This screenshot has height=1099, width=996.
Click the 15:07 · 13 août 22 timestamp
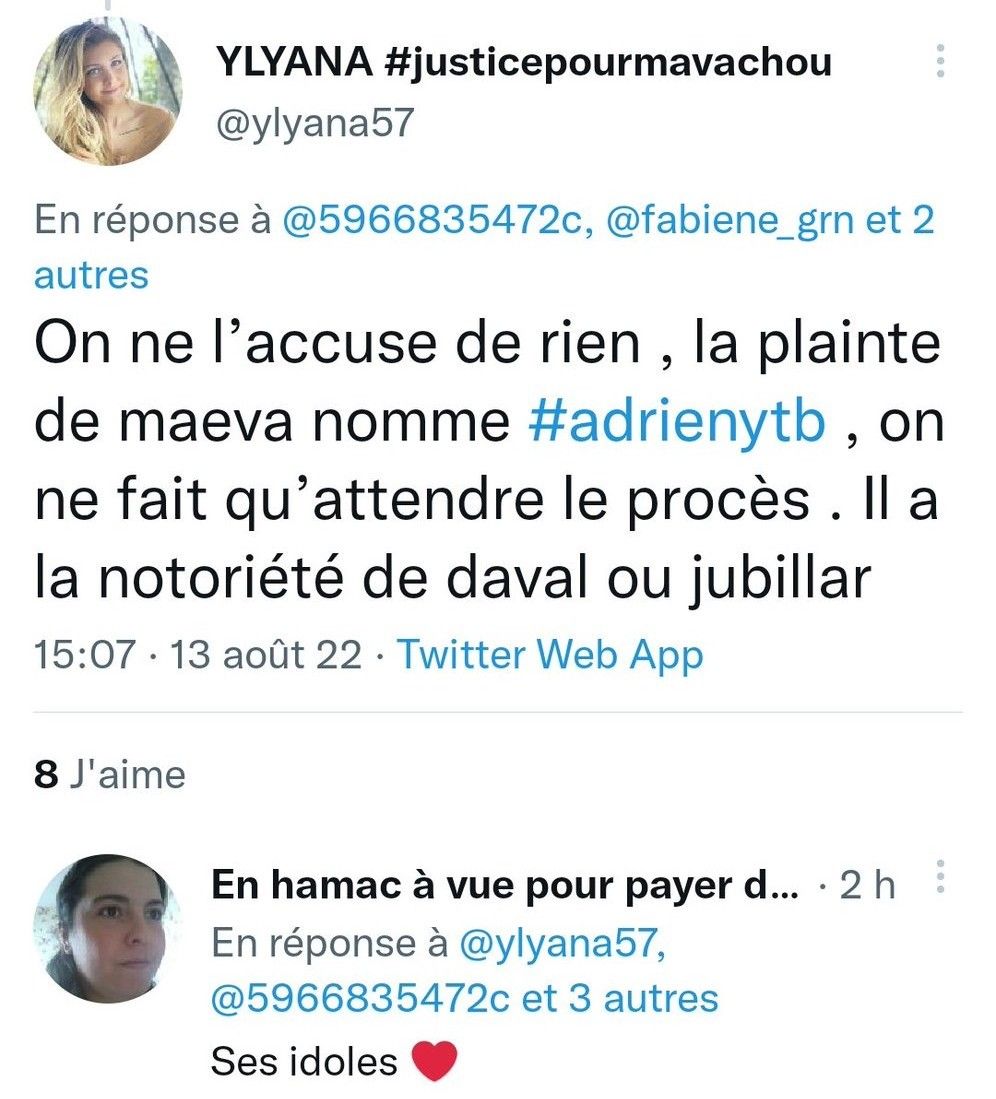point(198,655)
